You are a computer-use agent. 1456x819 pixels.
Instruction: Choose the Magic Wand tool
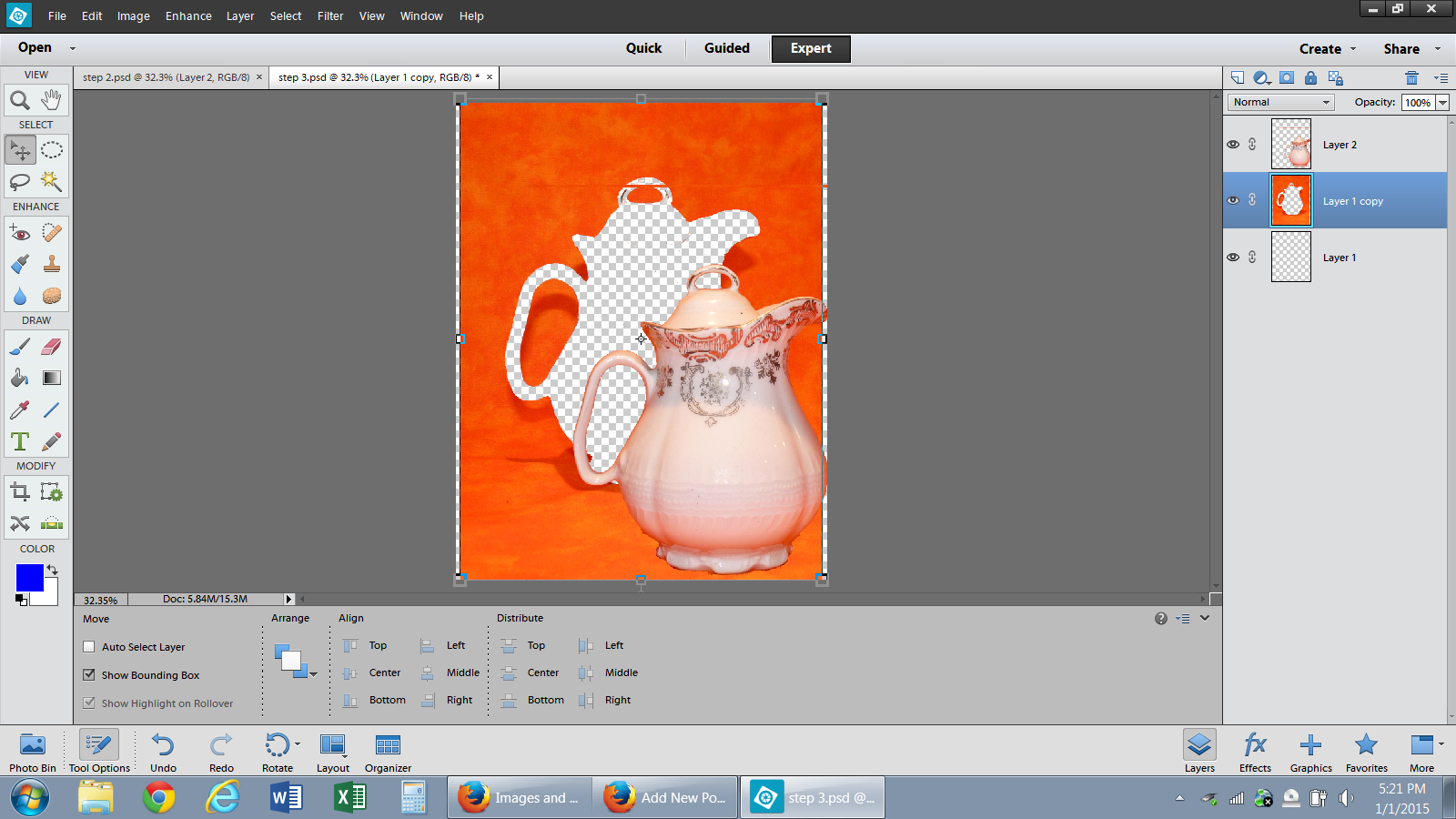coord(52,181)
